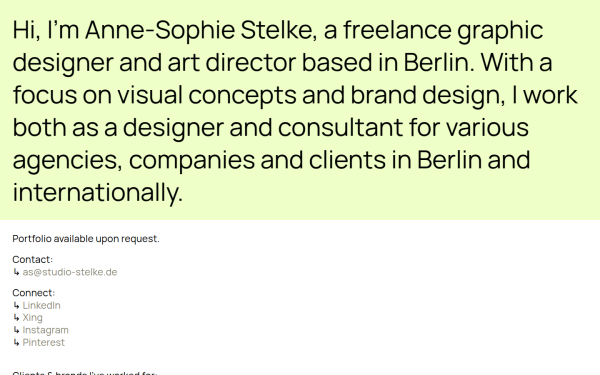
Task: Open the Instagram link
Action: click(x=46, y=330)
